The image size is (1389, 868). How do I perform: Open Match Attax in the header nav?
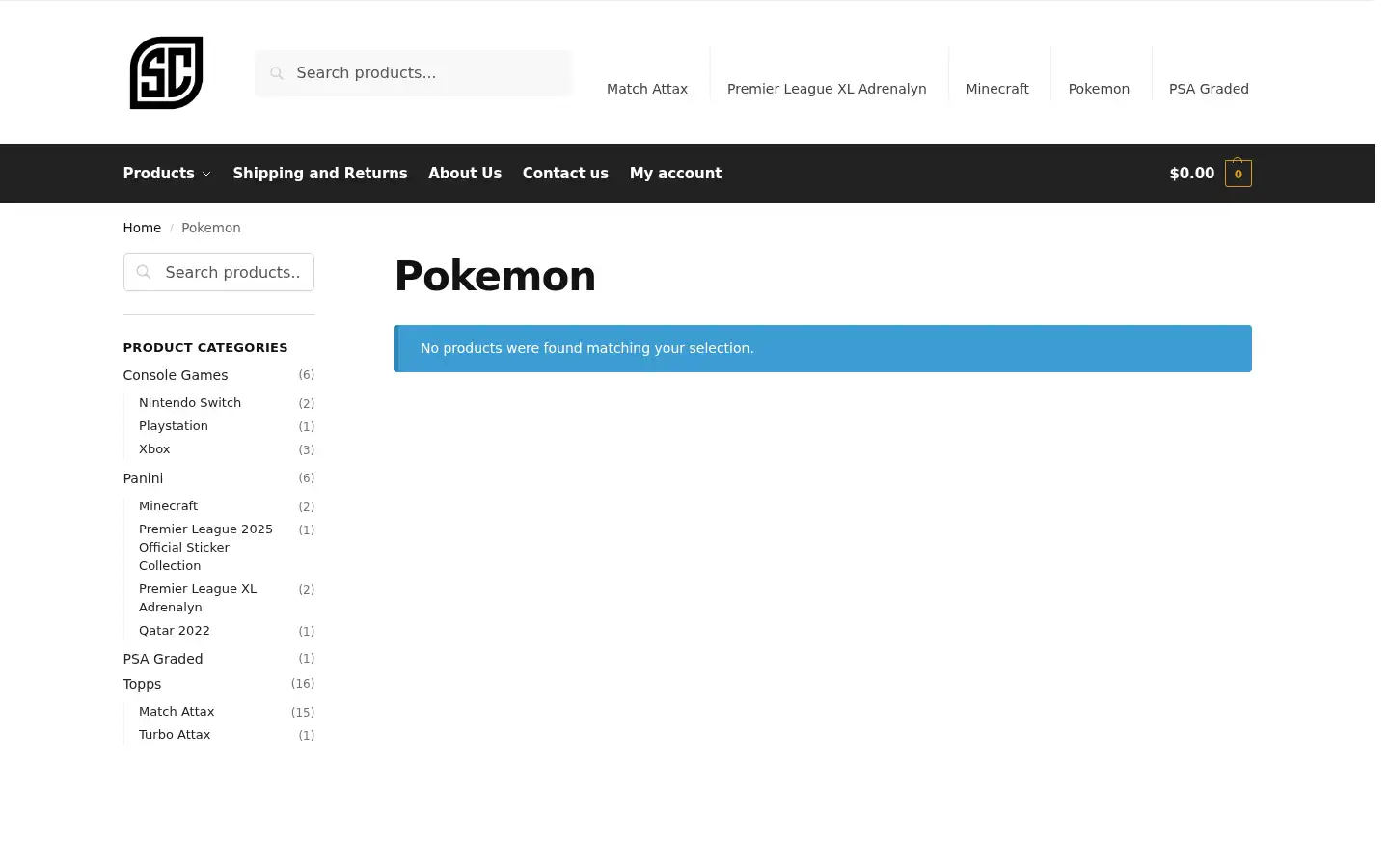coord(647,89)
